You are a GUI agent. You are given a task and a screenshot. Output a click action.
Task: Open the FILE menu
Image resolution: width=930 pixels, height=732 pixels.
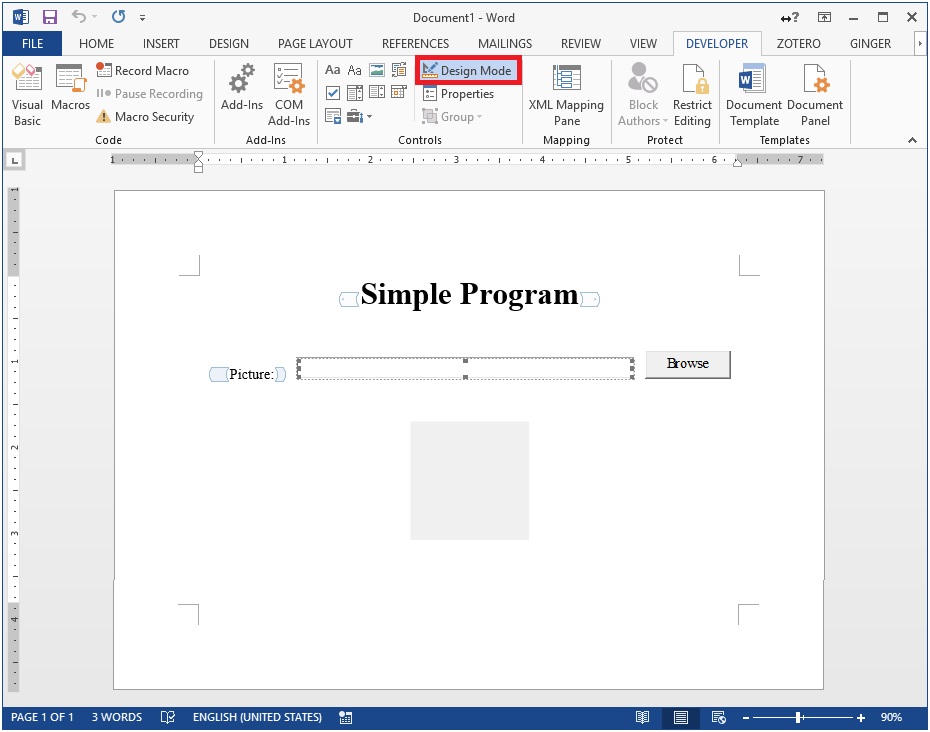tap(32, 44)
